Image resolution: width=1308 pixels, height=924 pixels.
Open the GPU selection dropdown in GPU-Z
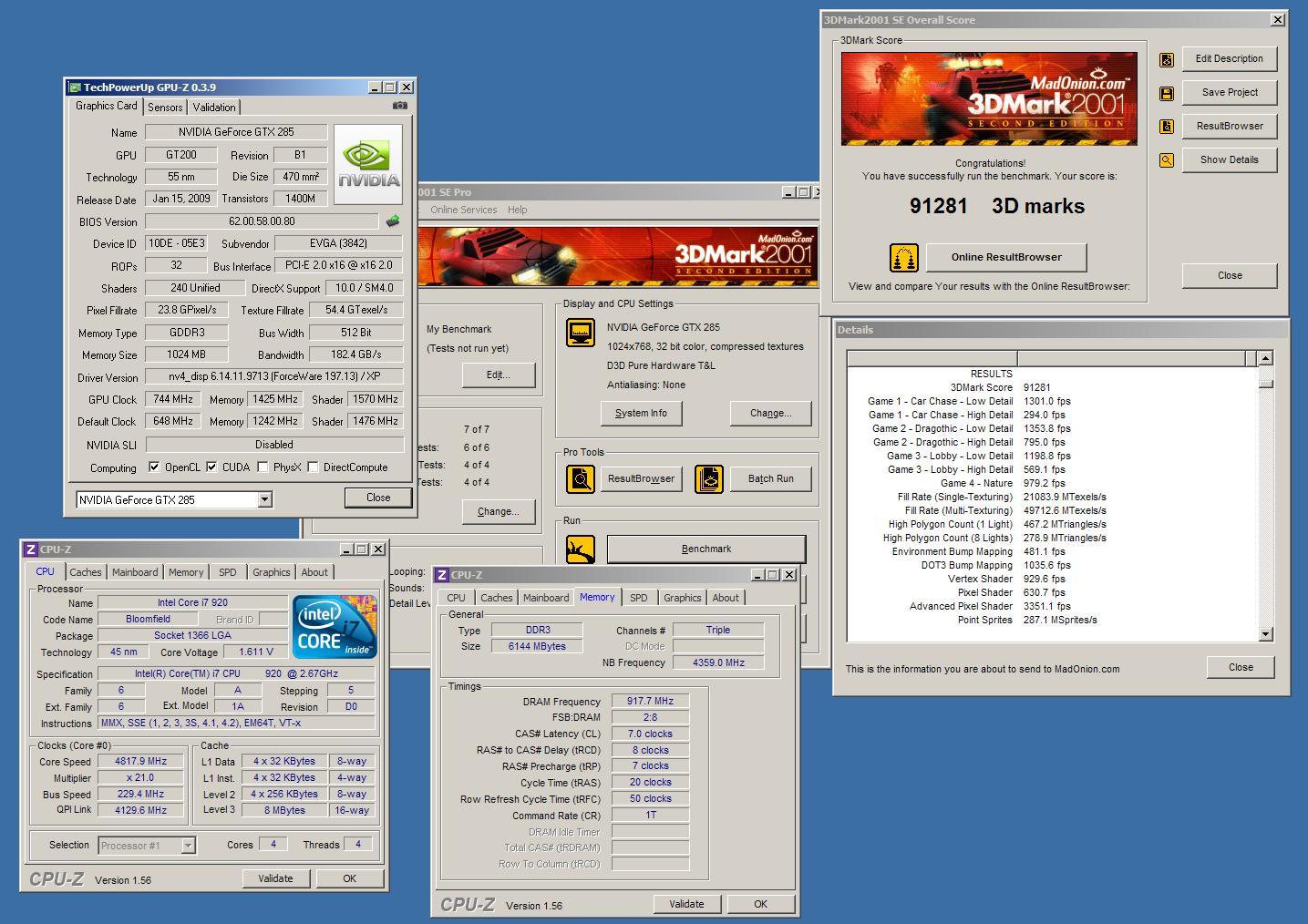(264, 499)
